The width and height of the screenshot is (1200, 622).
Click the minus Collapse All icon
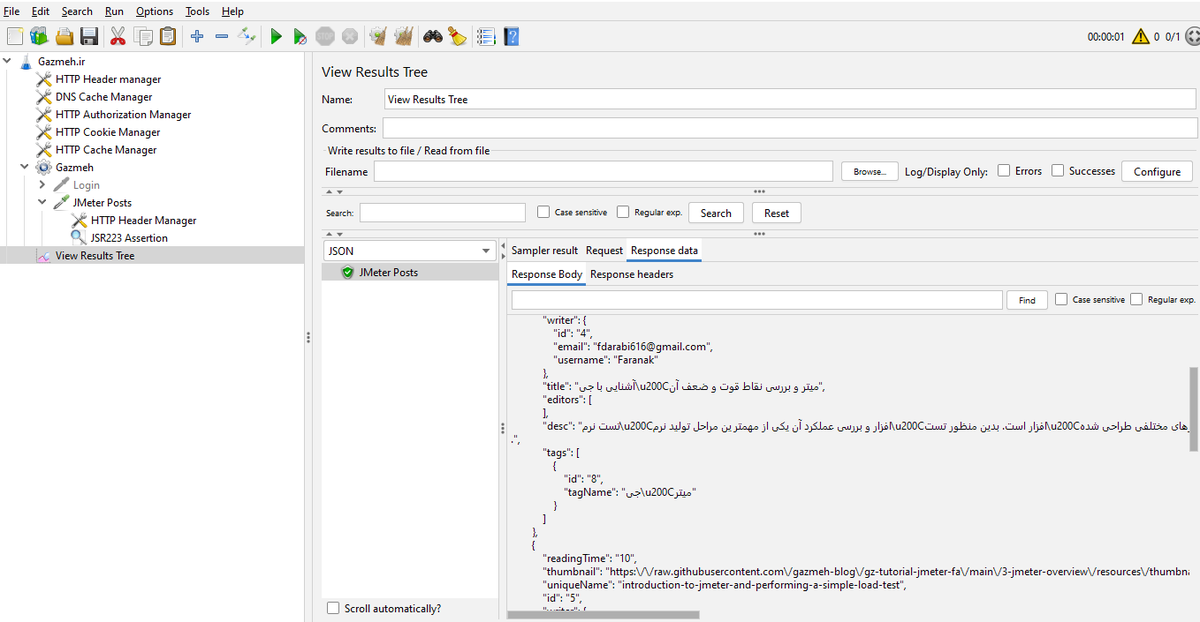pyautogui.click(x=222, y=37)
